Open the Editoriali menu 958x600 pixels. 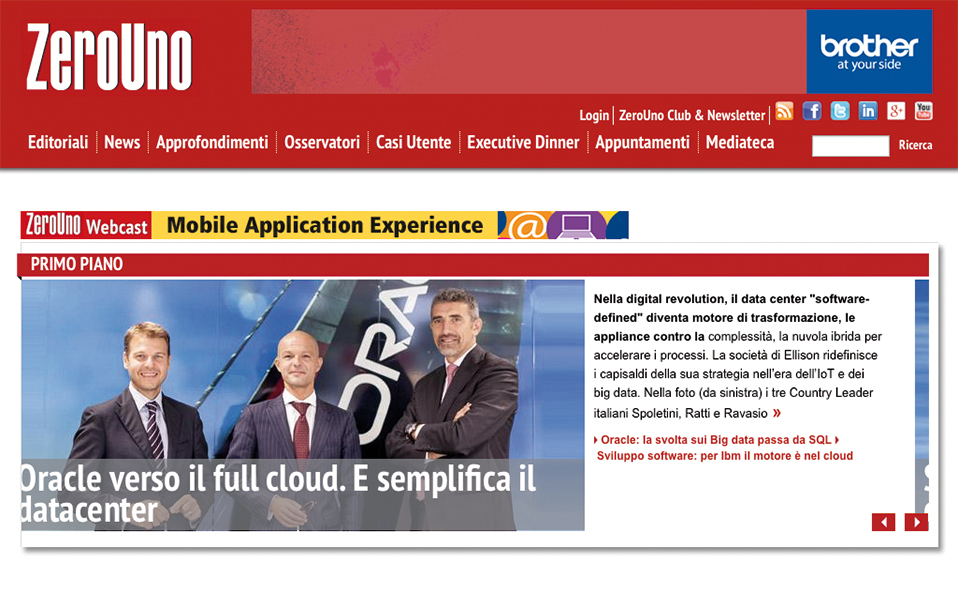58,142
